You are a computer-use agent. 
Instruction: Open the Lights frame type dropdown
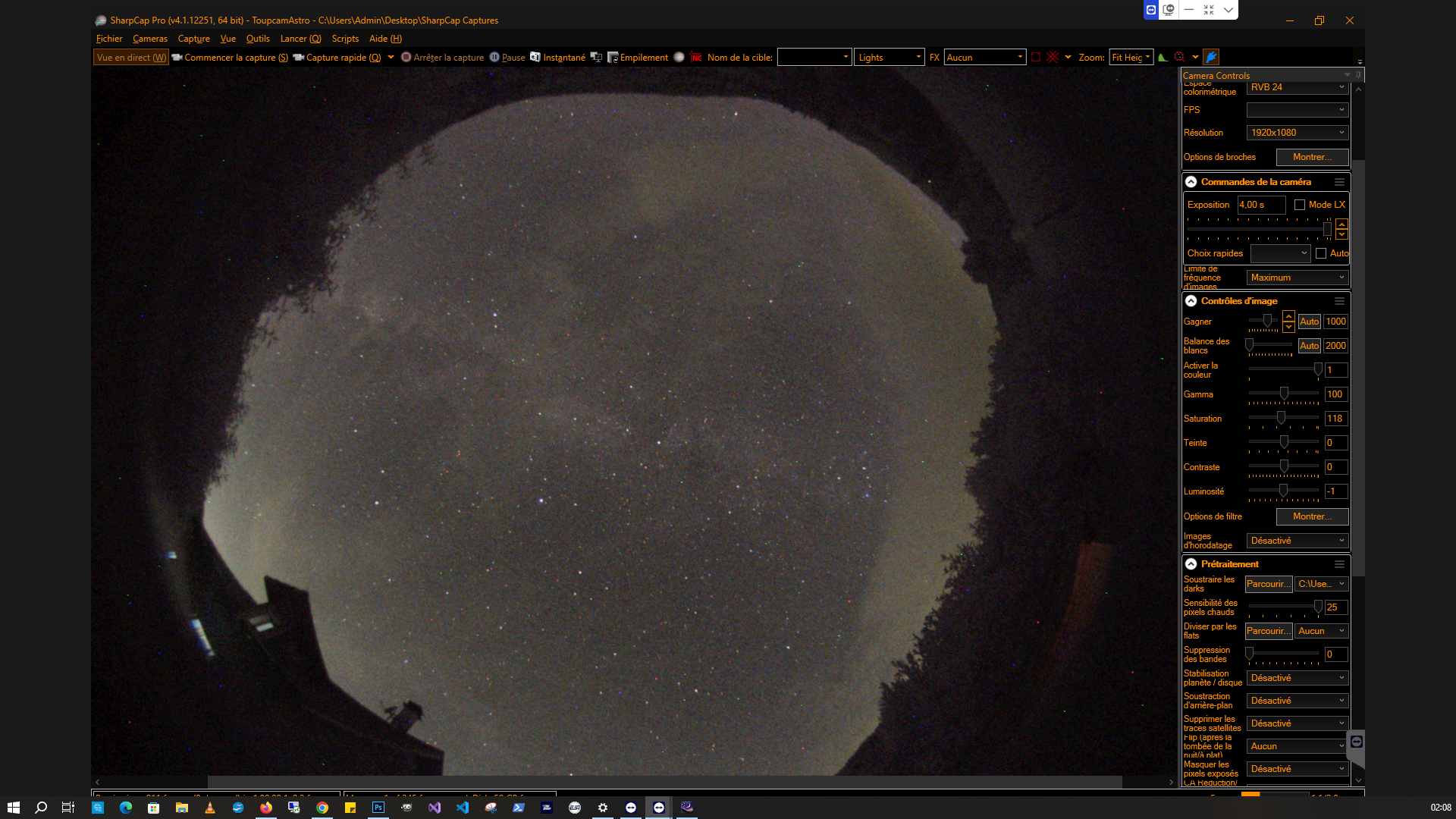890,57
